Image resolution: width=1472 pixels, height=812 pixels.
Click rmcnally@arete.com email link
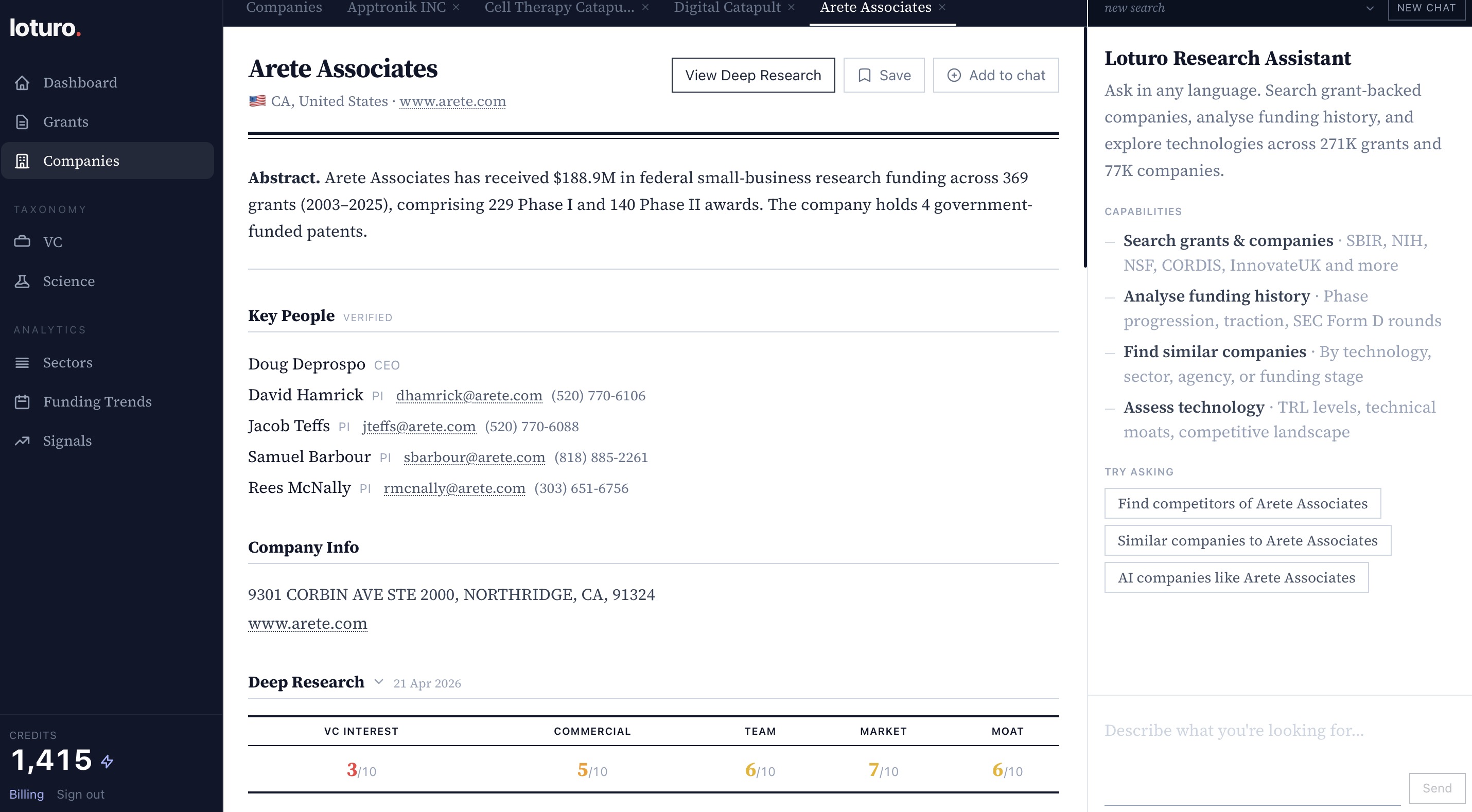coord(454,488)
